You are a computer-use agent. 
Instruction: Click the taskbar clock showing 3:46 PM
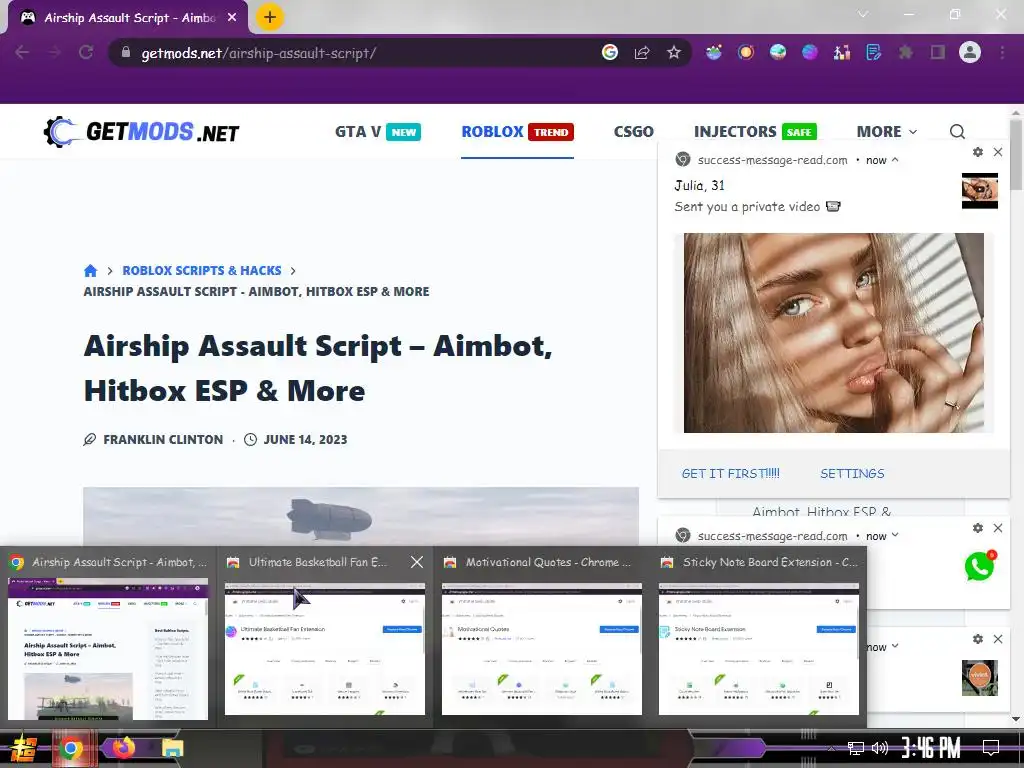931,748
